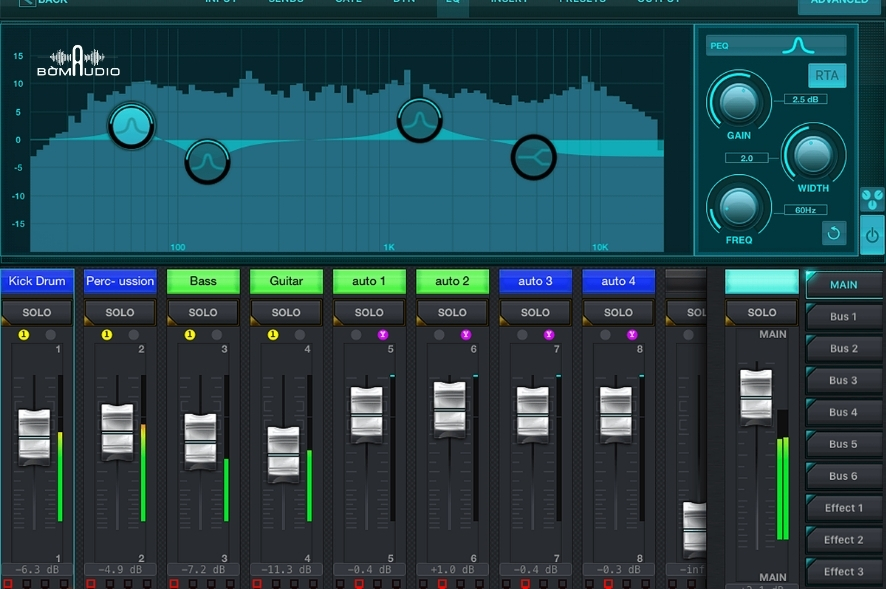Select the Bus 3 mix

point(844,380)
